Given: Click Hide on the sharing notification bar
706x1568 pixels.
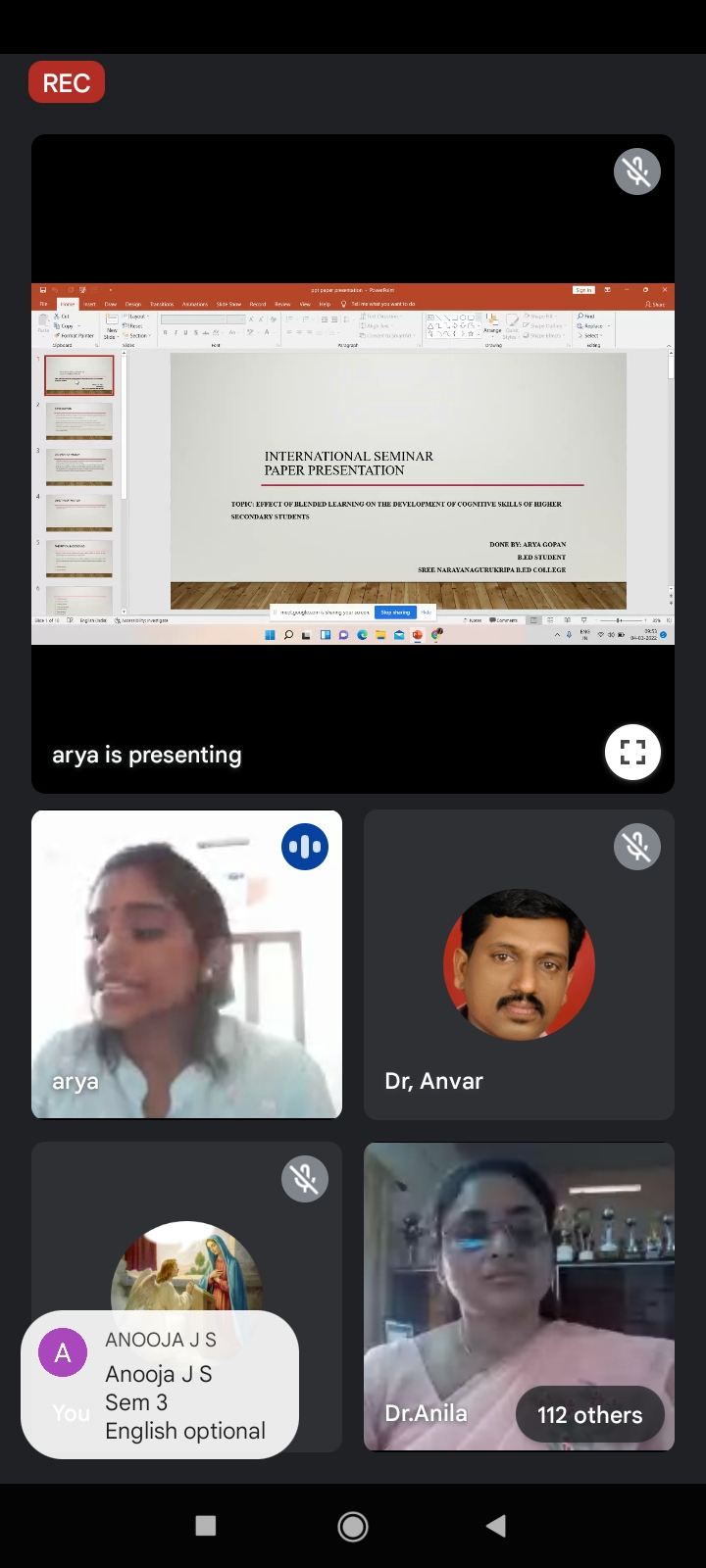Looking at the screenshot, I should click(x=426, y=612).
